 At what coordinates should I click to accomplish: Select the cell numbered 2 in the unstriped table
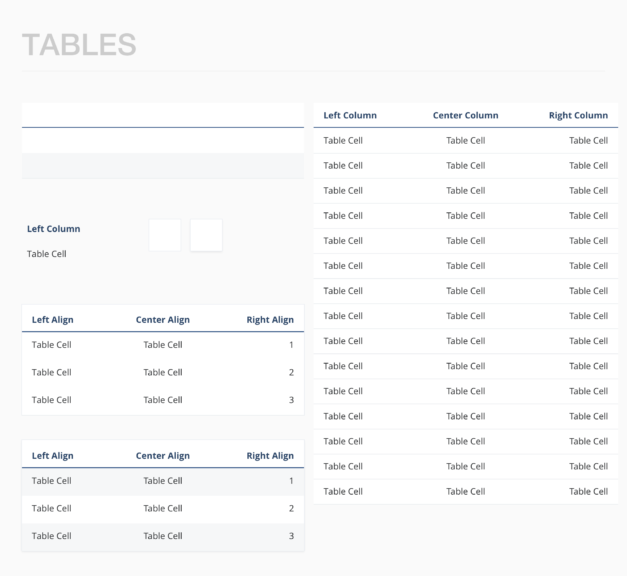coord(290,372)
